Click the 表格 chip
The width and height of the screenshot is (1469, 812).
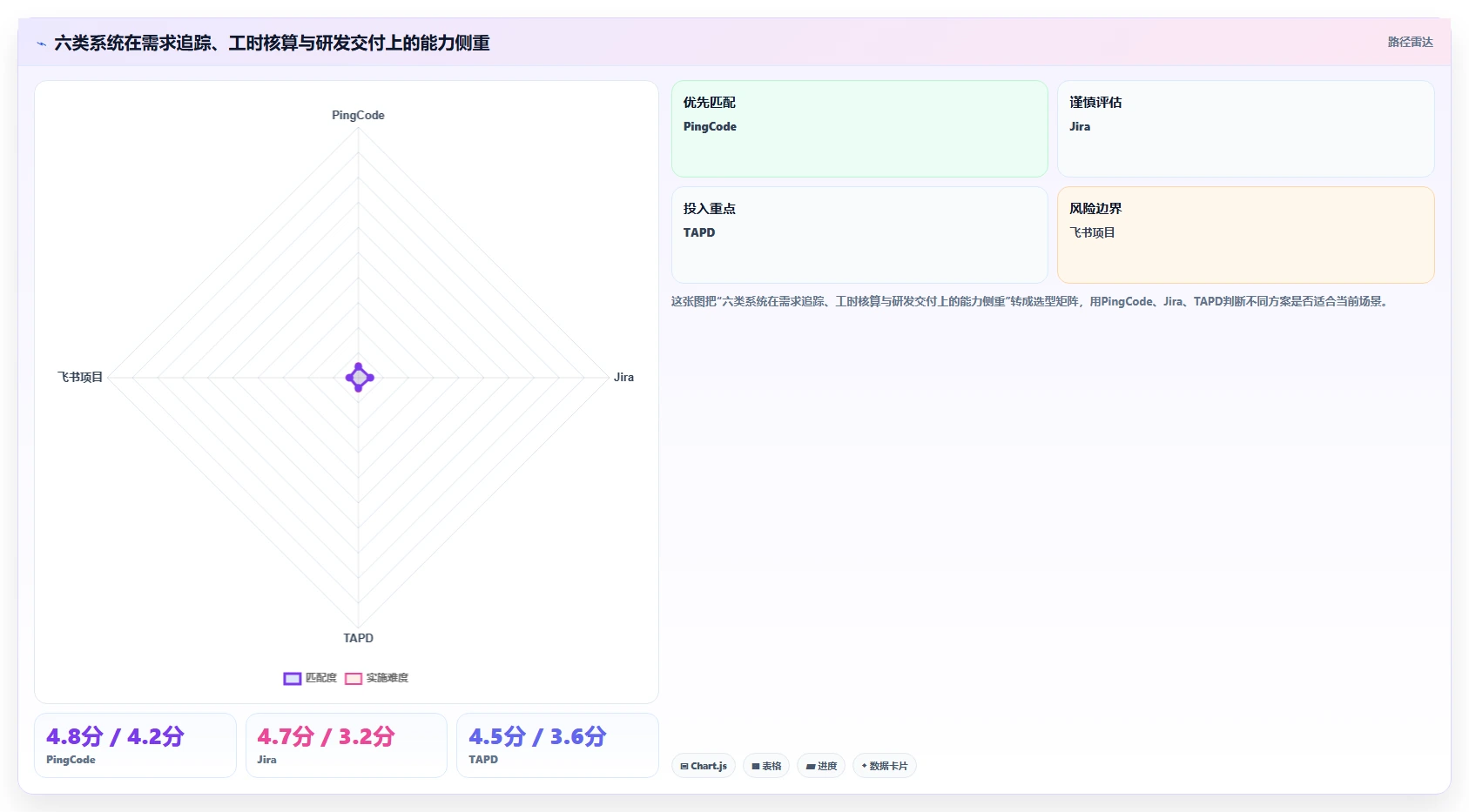coord(766,766)
